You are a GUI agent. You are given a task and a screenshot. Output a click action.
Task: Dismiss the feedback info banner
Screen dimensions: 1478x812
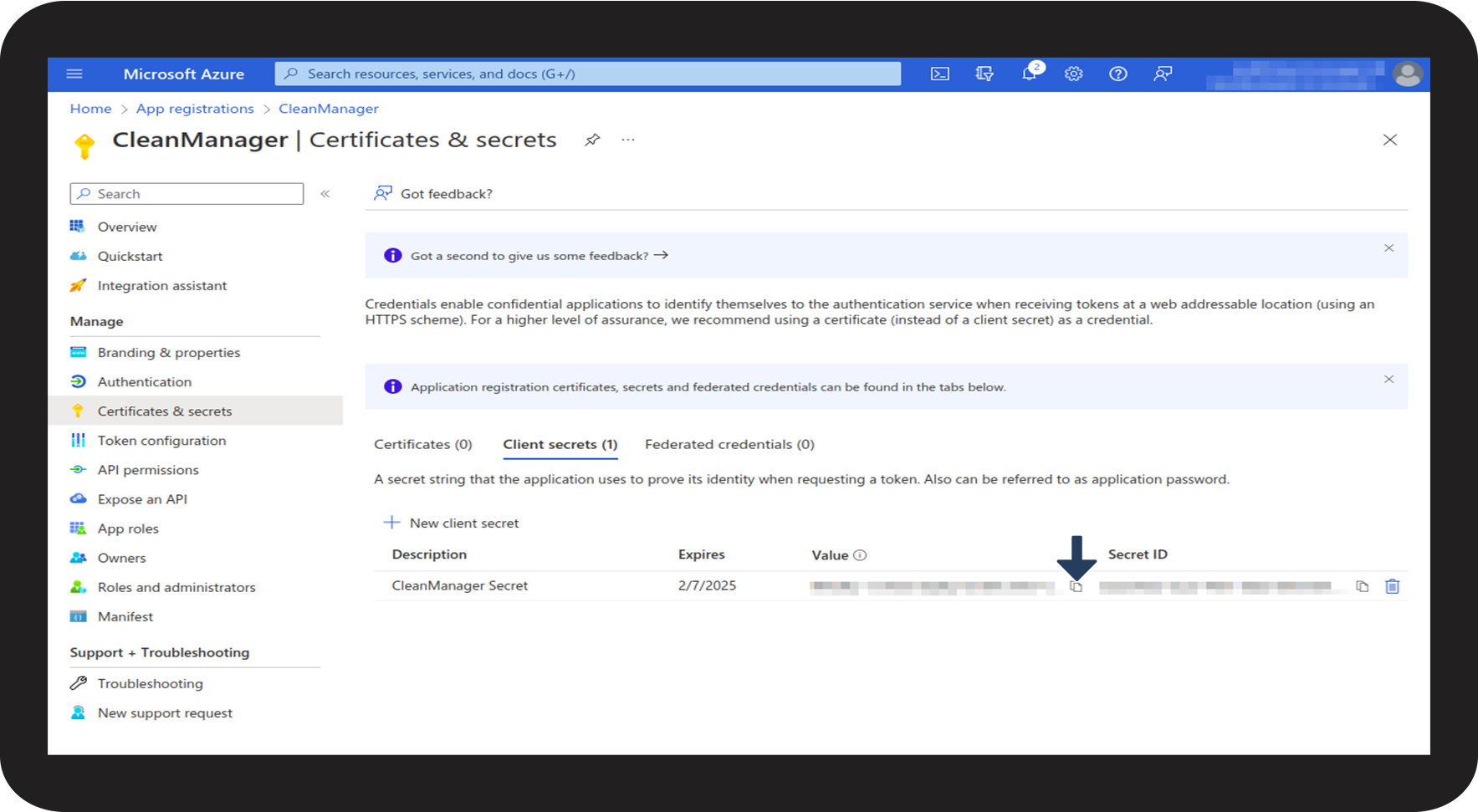click(x=1389, y=248)
